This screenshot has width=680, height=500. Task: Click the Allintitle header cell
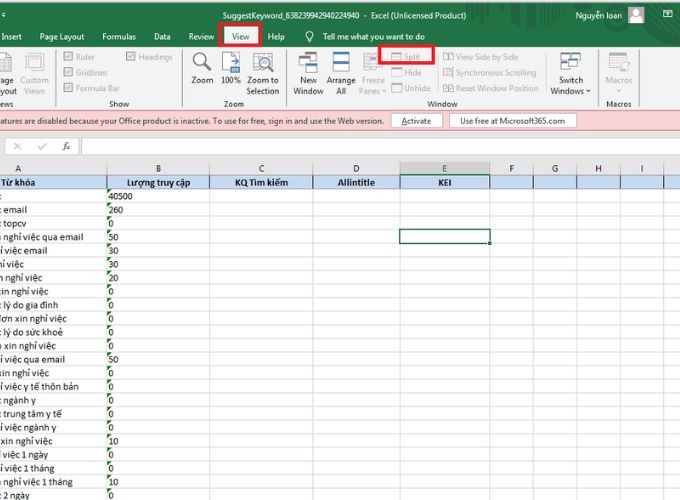click(356, 182)
